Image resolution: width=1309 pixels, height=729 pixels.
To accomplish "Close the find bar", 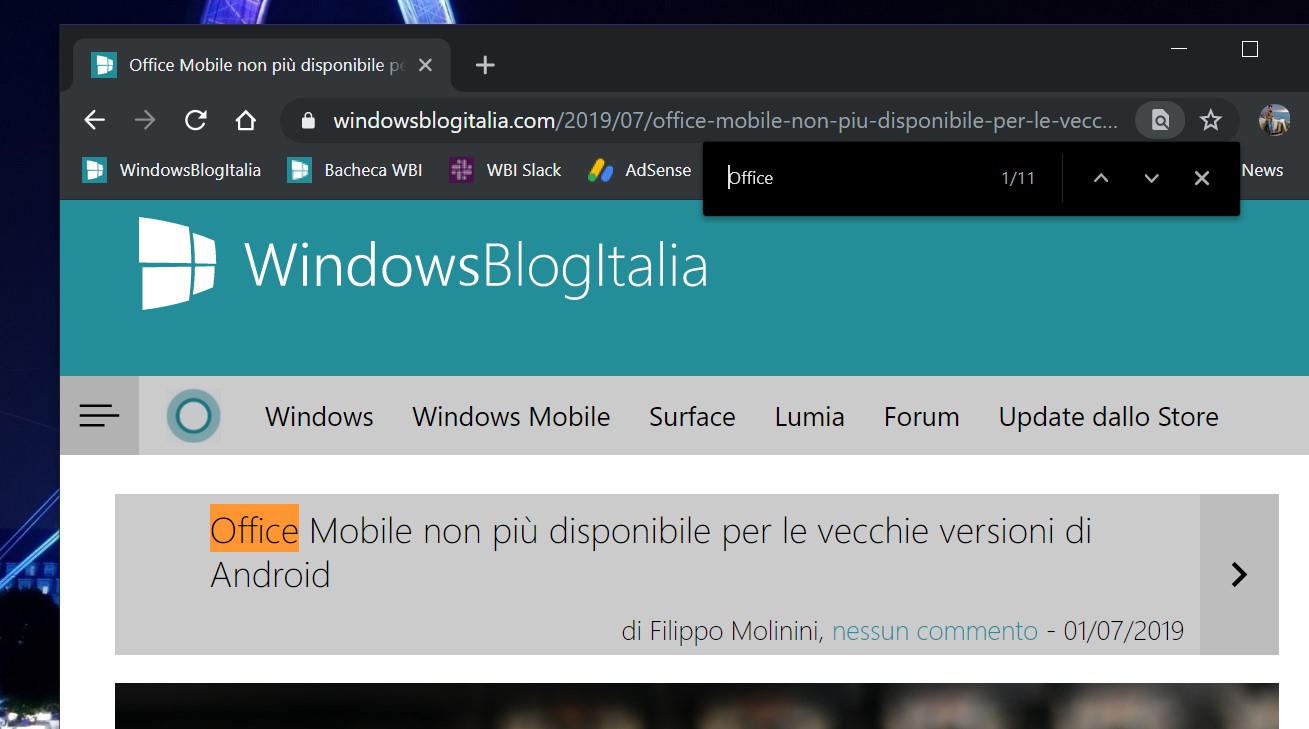I will point(1202,178).
